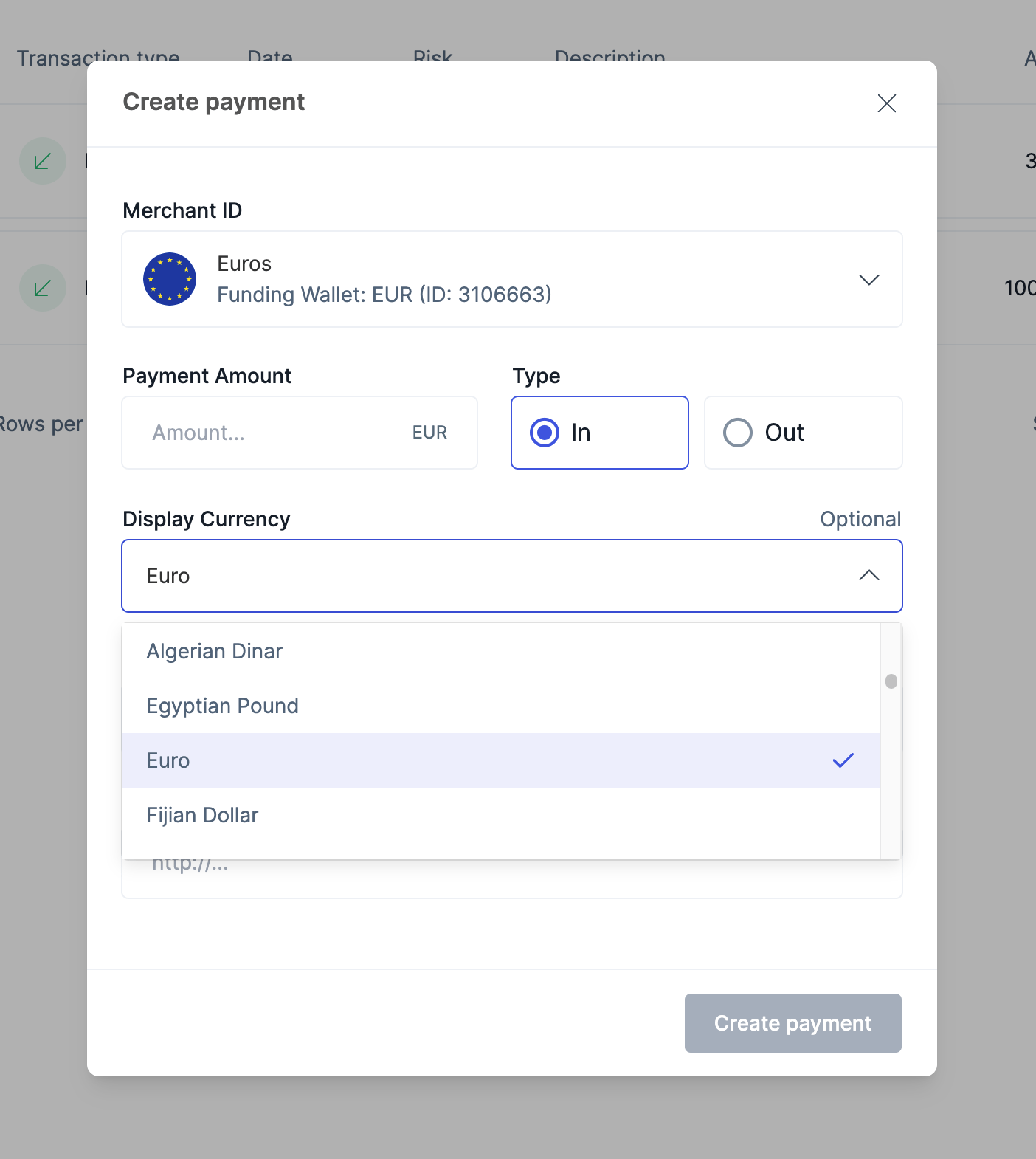
Task: Open the Merchant ID wallet selector
Action: click(511, 280)
